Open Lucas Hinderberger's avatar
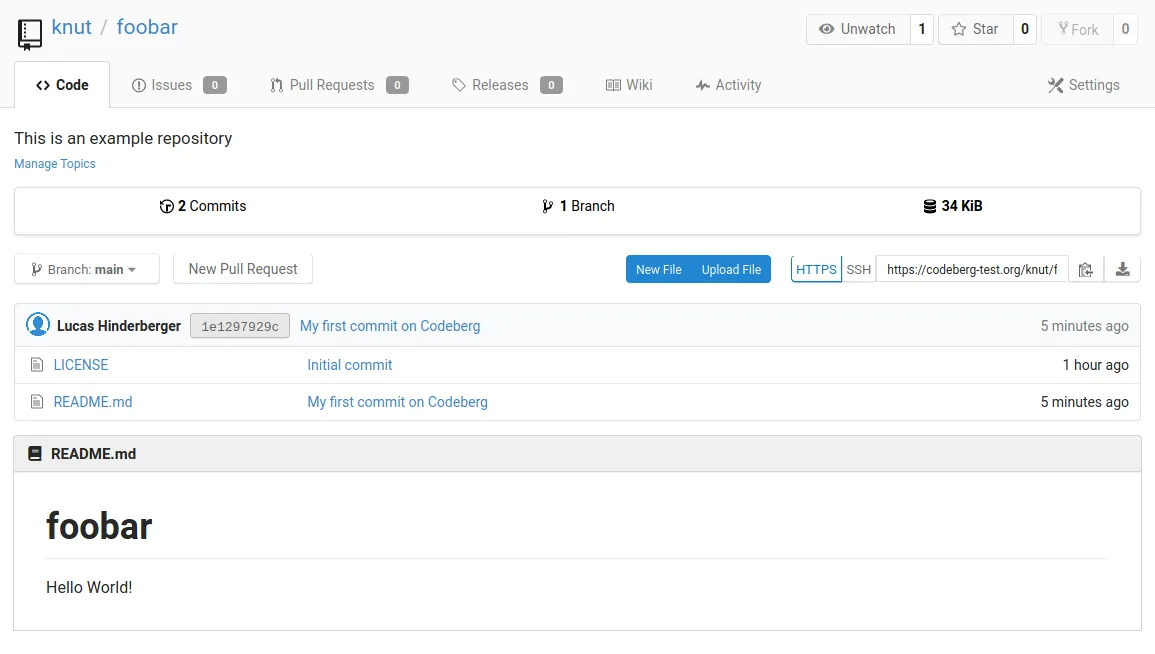The image size is (1155, 654). [38, 325]
